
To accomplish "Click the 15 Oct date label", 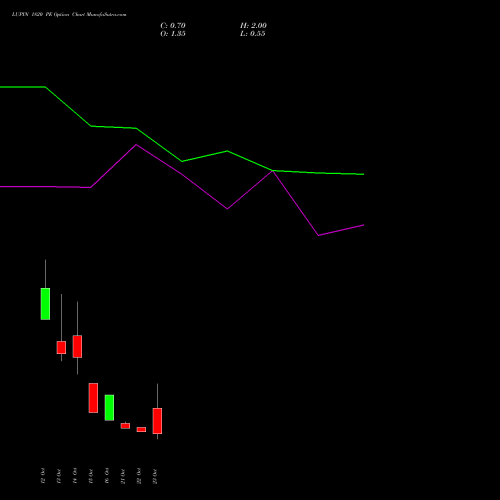I will [91, 476].
